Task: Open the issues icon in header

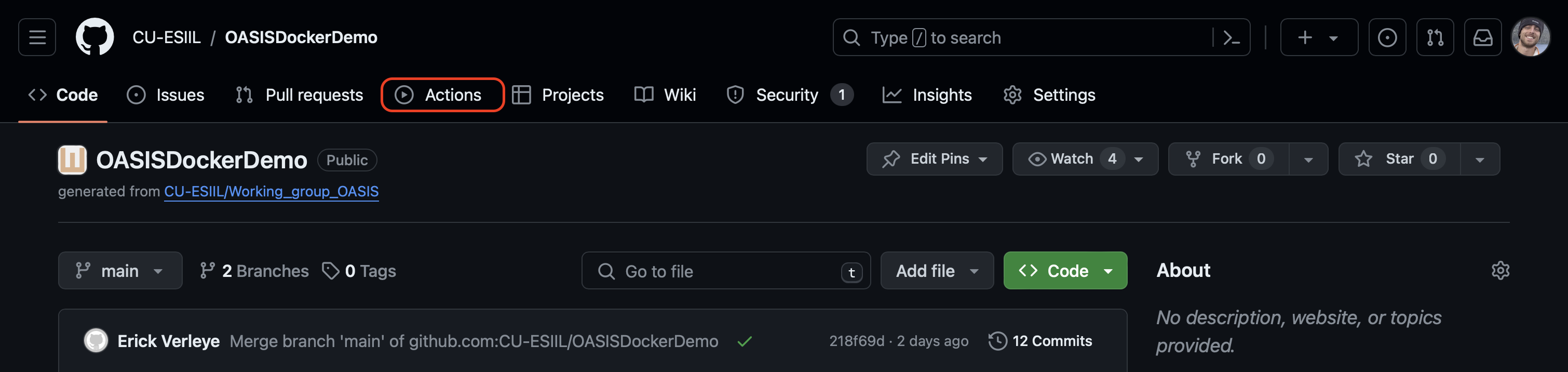Action: tap(1387, 38)
